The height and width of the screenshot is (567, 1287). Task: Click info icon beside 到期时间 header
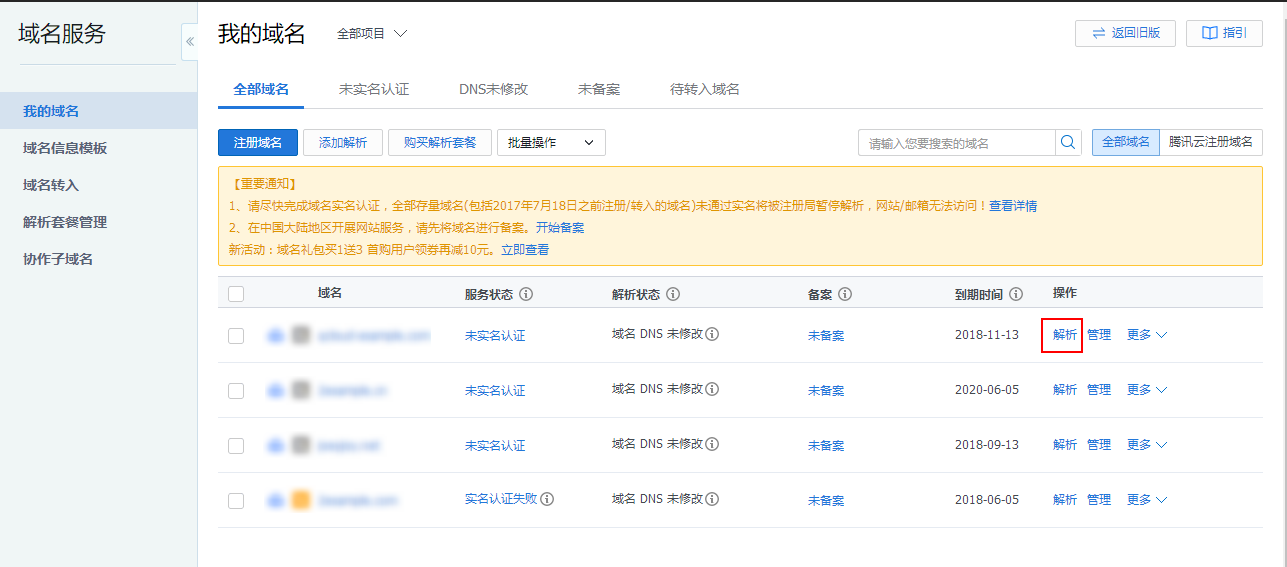click(x=1016, y=295)
